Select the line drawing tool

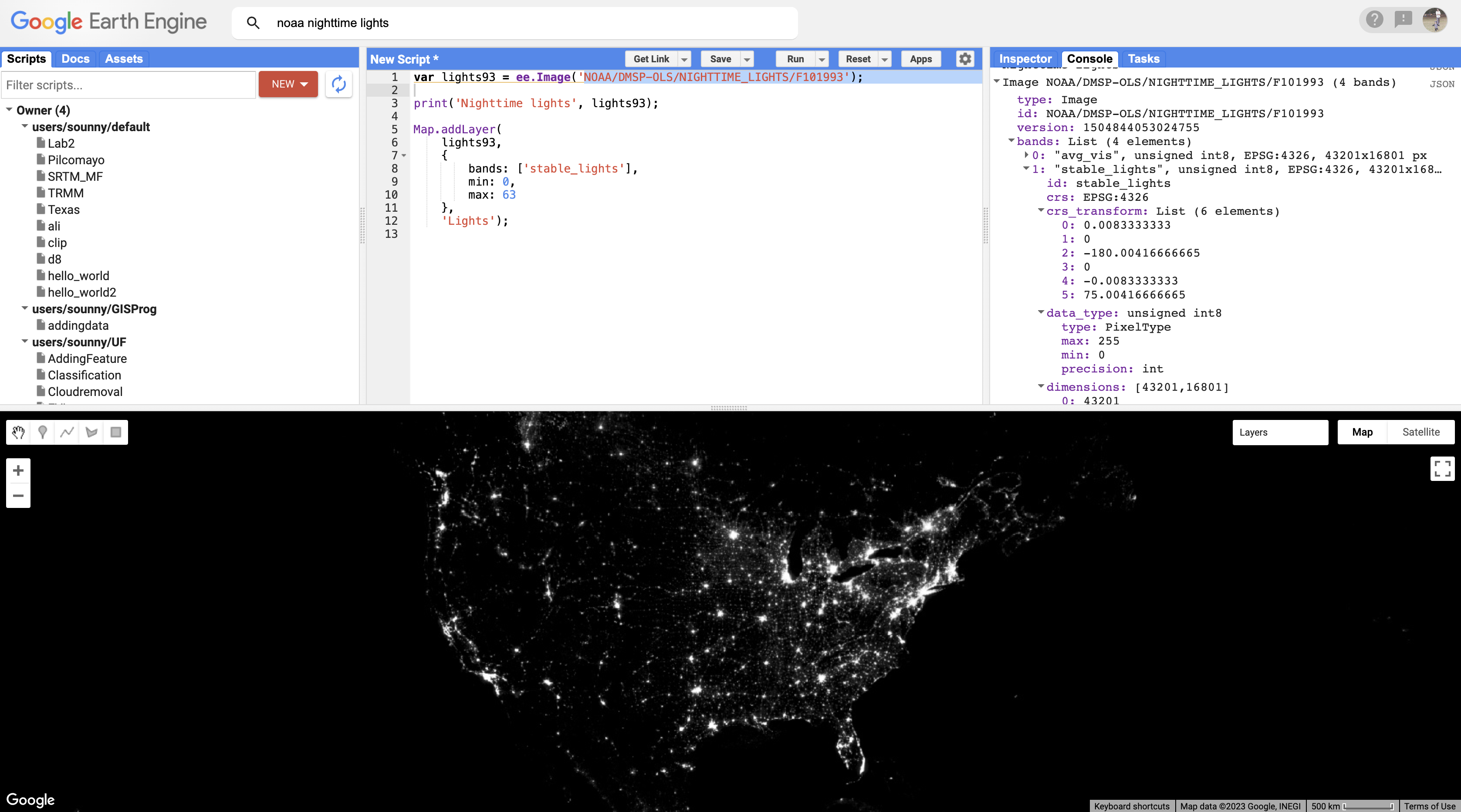[x=67, y=432]
